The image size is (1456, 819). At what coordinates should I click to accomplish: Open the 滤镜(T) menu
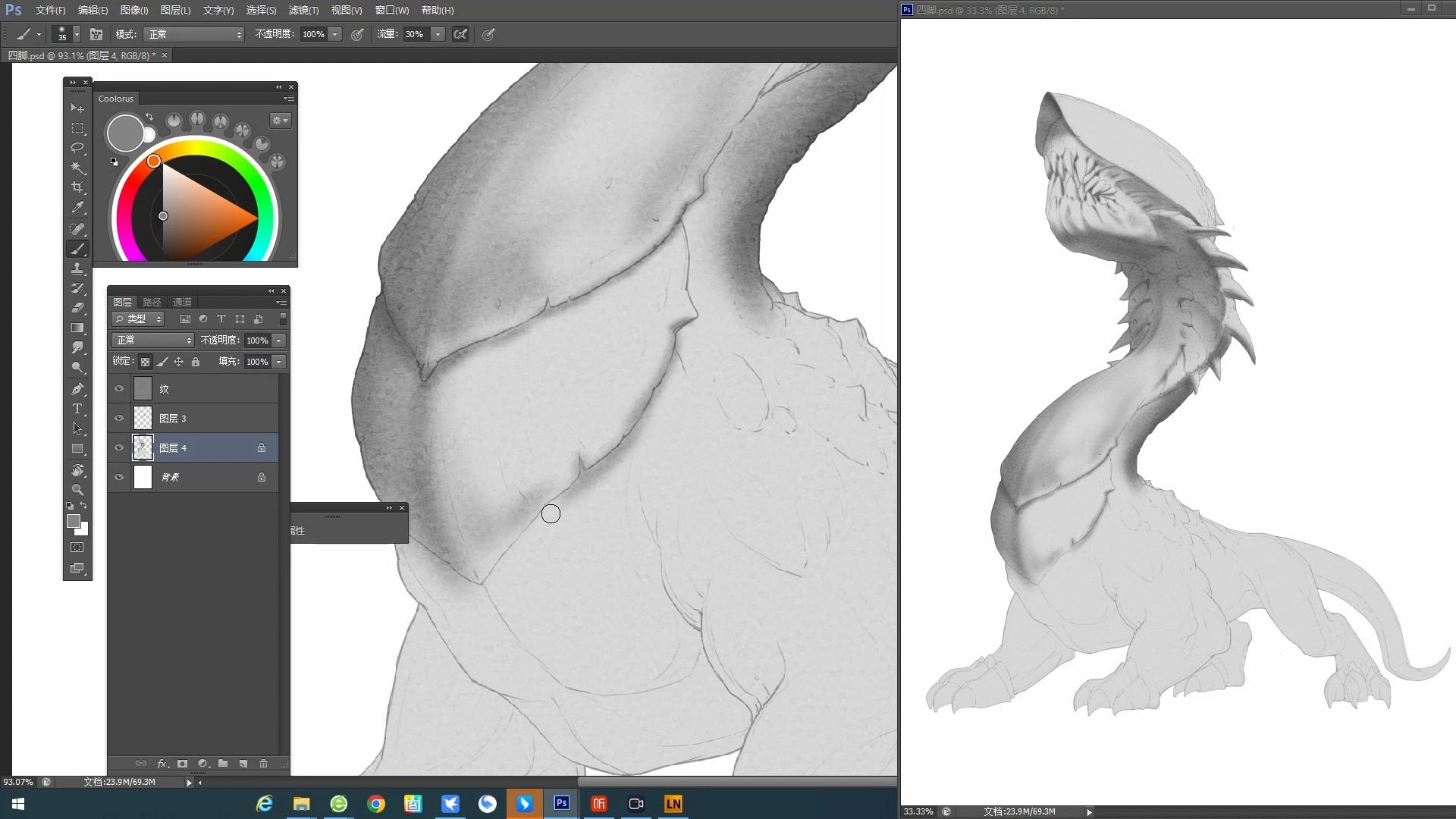pyautogui.click(x=303, y=10)
